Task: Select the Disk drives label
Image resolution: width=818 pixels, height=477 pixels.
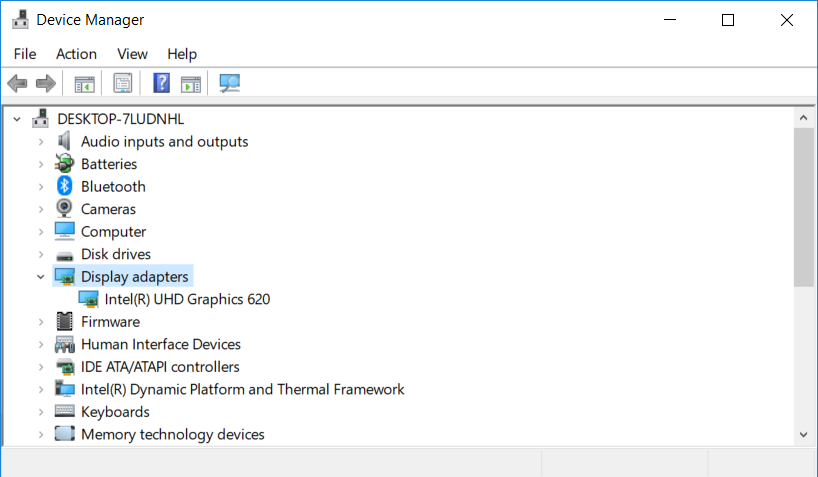Action: (x=116, y=254)
